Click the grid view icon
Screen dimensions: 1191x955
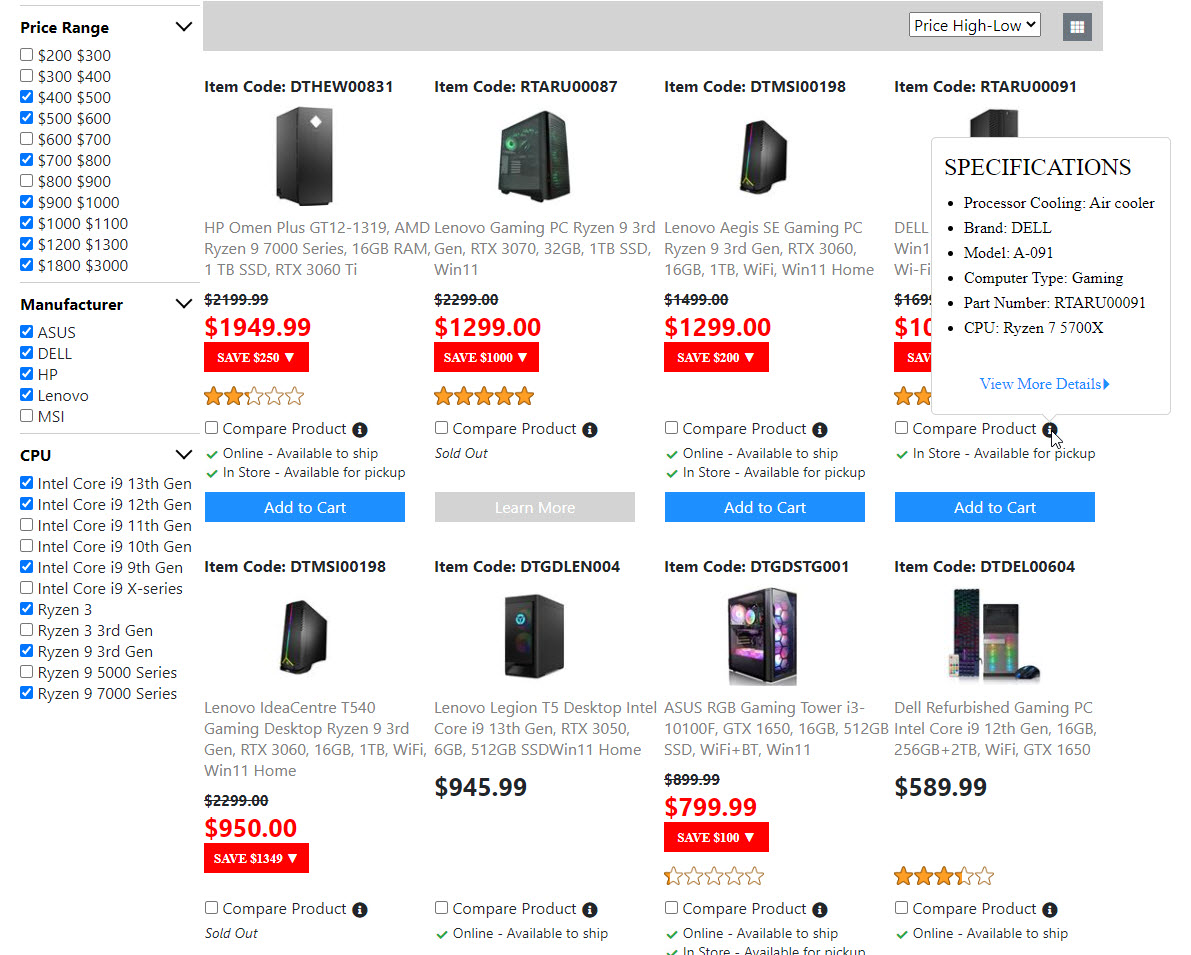coord(1077,27)
